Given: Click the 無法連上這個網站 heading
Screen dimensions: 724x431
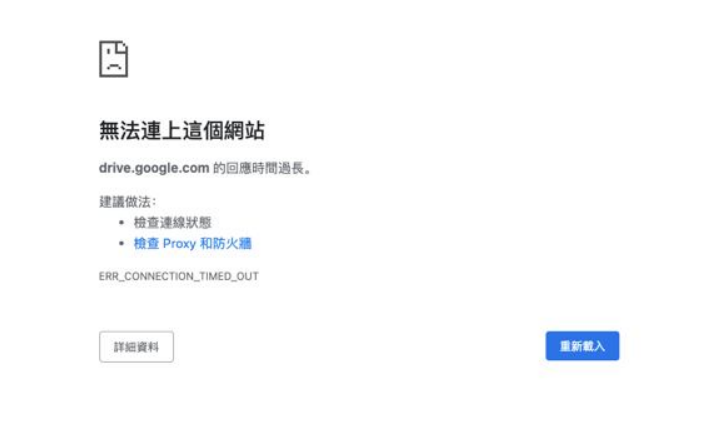Looking at the screenshot, I should (x=182, y=130).
